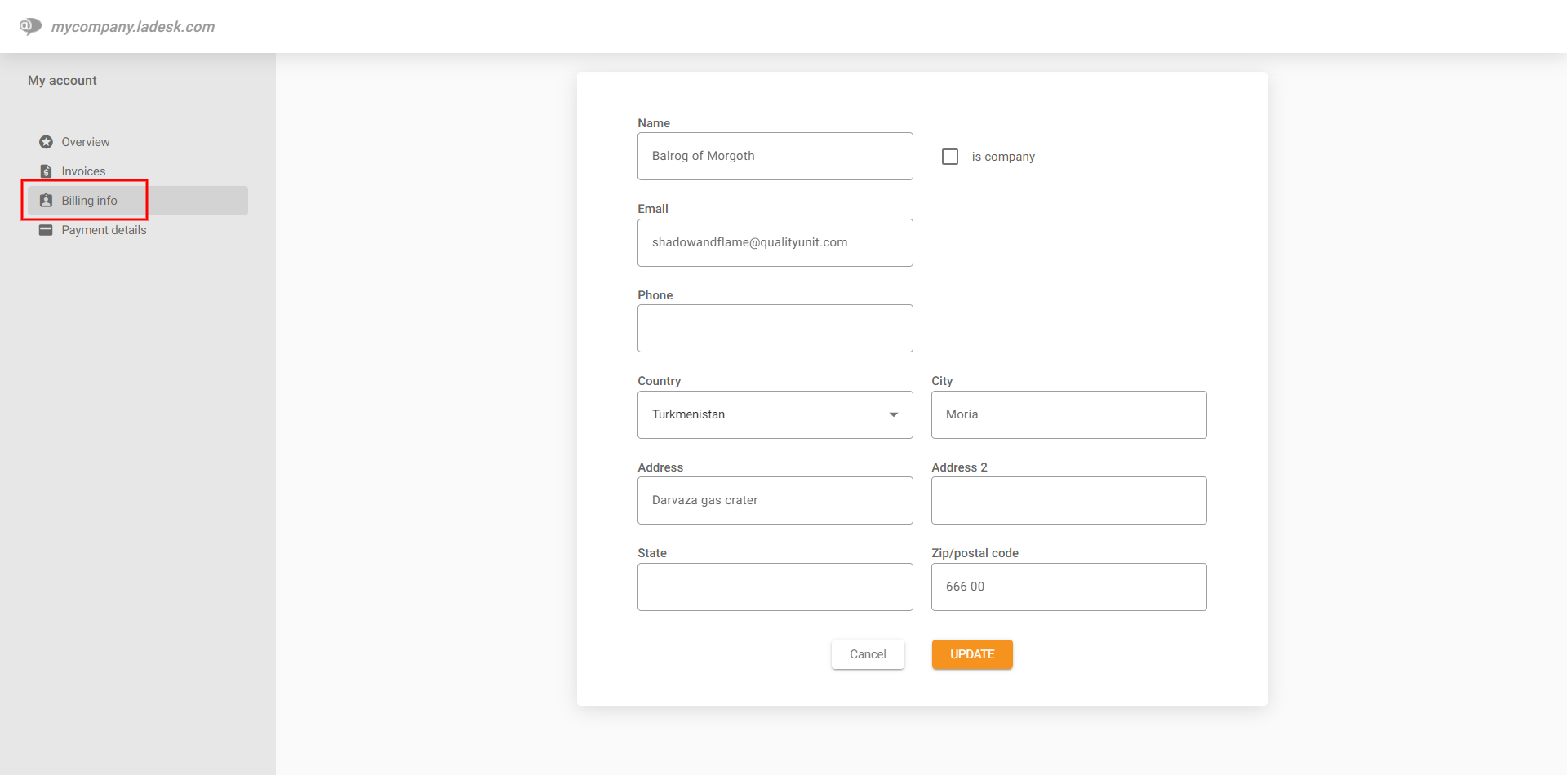Screen dimensions: 1568x775
Task: Click the mycompany.ladesk.com header link
Action: (133, 27)
